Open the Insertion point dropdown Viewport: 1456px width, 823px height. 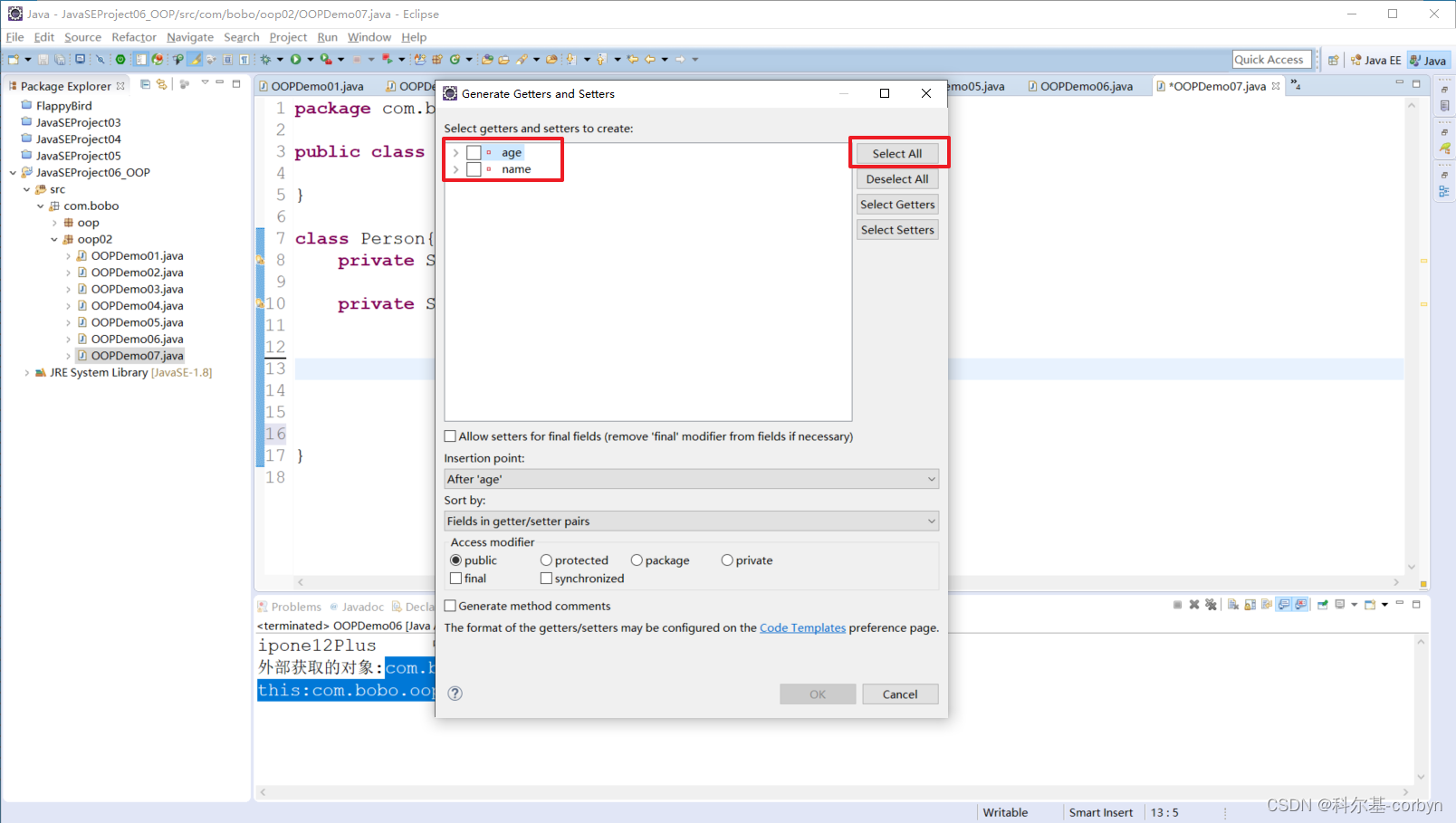[x=691, y=479]
